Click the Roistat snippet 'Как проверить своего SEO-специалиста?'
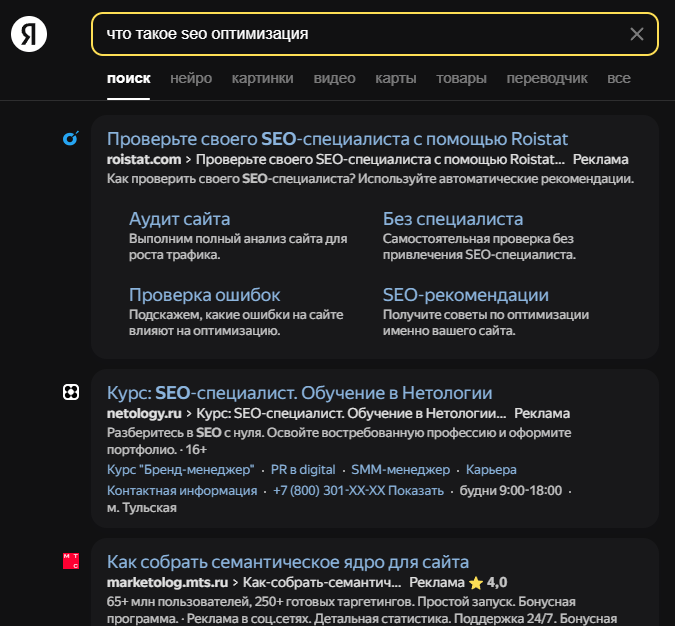The height and width of the screenshot is (626, 675). tap(231, 178)
